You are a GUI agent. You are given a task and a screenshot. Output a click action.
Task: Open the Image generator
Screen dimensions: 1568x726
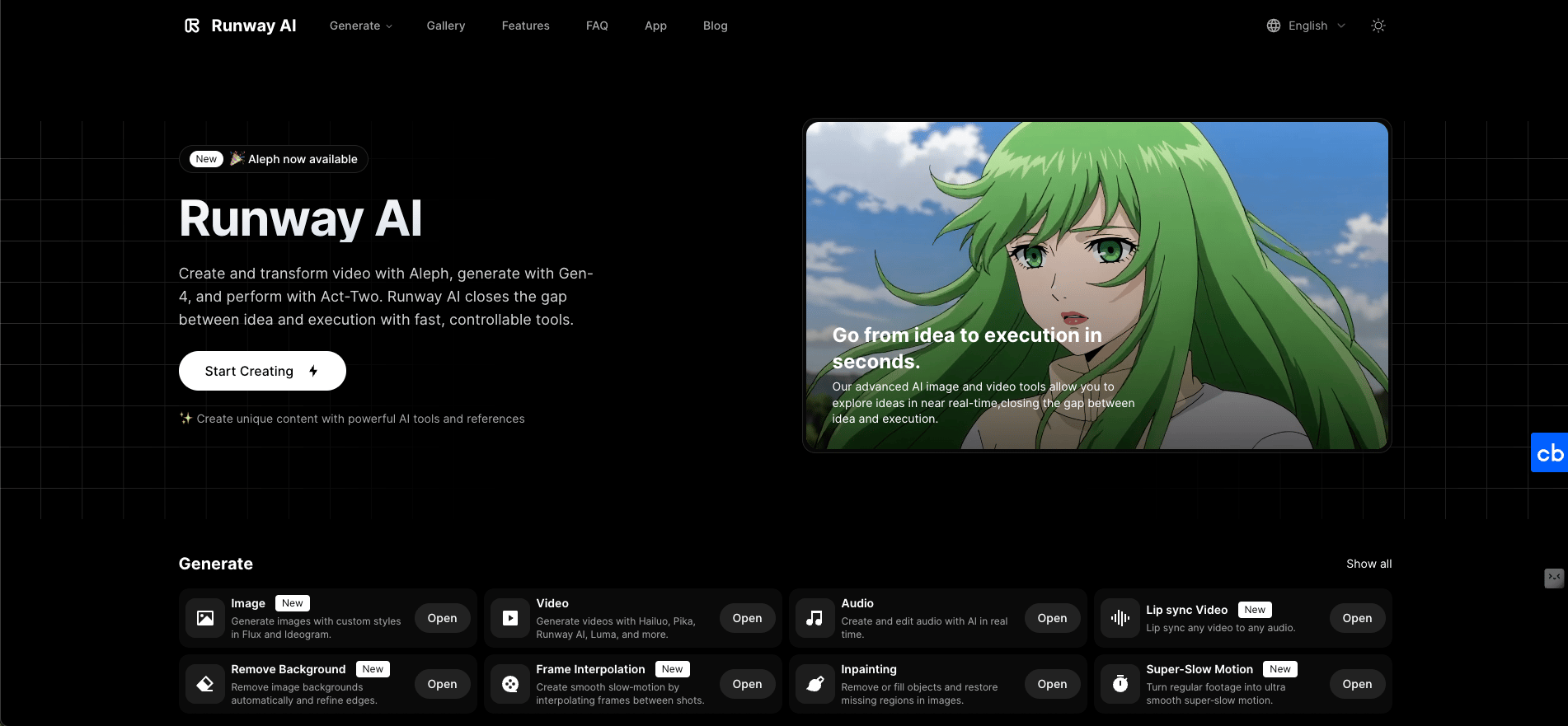click(442, 618)
